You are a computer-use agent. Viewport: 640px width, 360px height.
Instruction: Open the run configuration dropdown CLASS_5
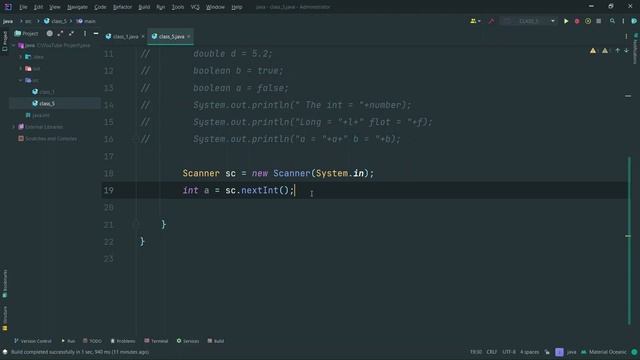click(529, 21)
